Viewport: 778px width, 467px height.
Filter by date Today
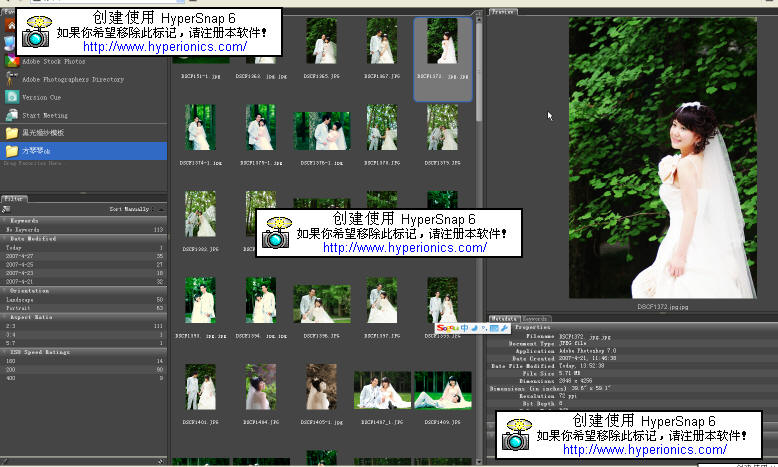coord(83,247)
